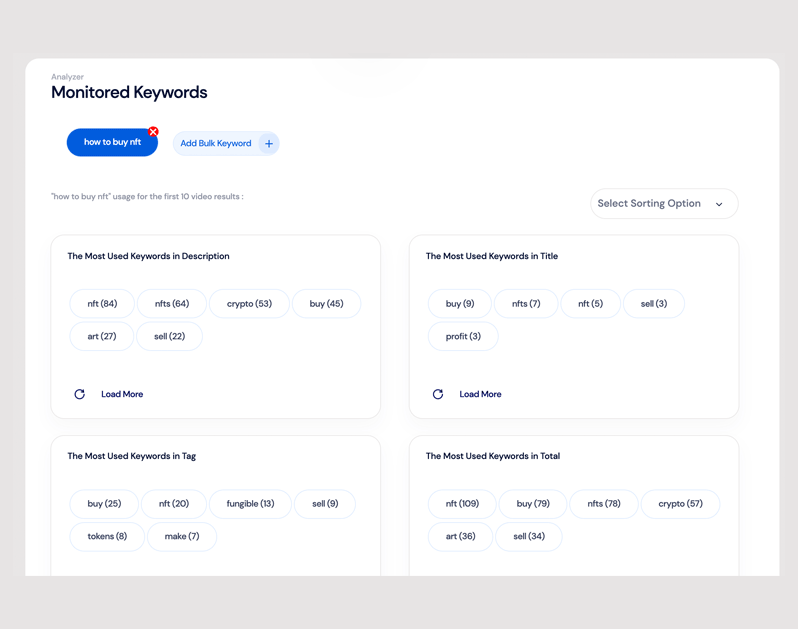This screenshot has width=798, height=629.
Task: Click the refresh icon in Description card
Action: pos(80,394)
